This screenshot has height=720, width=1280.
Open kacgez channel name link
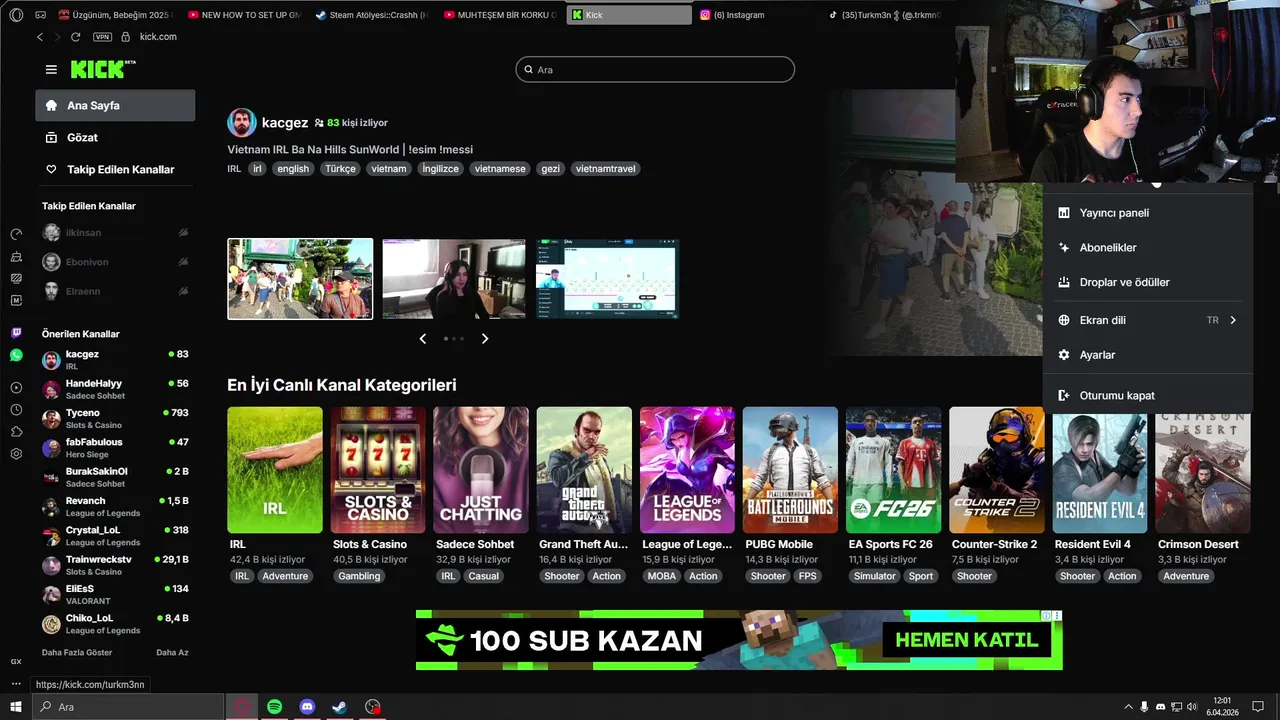[x=285, y=122]
